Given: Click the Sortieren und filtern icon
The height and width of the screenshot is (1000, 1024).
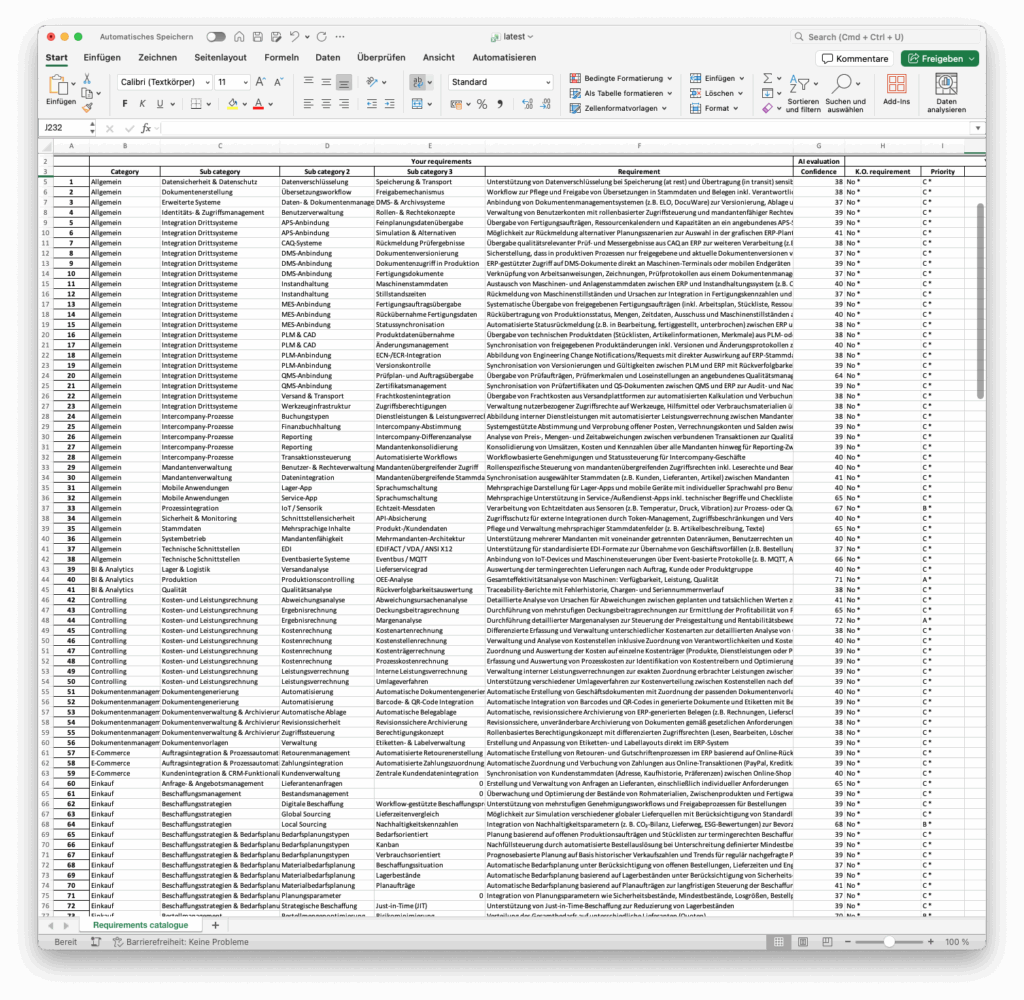Looking at the screenshot, I should pos(801,85).
